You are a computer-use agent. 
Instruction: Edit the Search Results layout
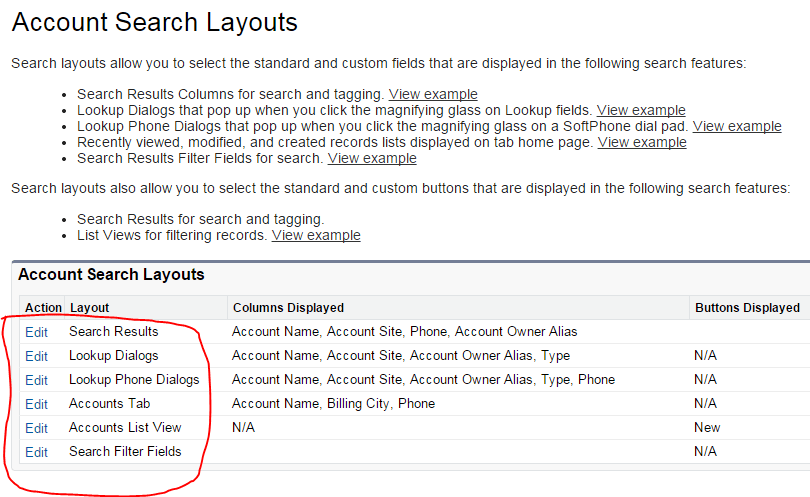36,332
